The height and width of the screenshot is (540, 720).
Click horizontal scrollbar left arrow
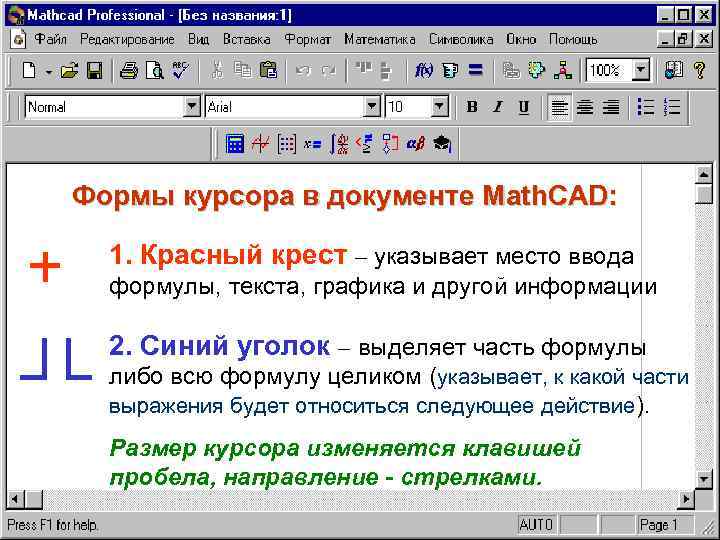coord(15,498)
